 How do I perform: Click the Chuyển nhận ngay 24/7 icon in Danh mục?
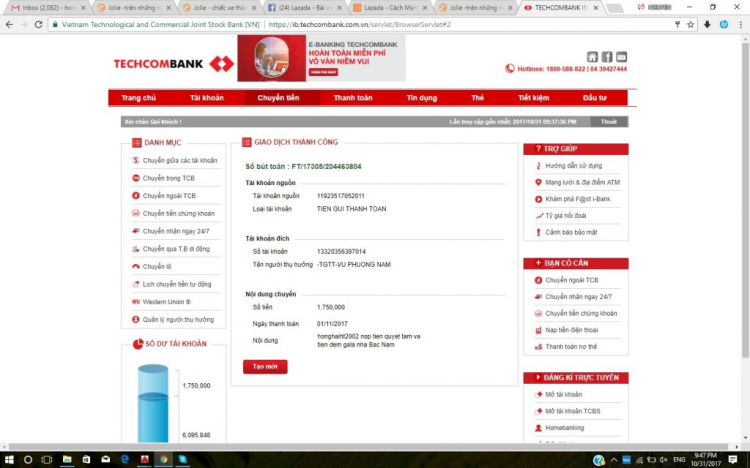pos(136,231)
